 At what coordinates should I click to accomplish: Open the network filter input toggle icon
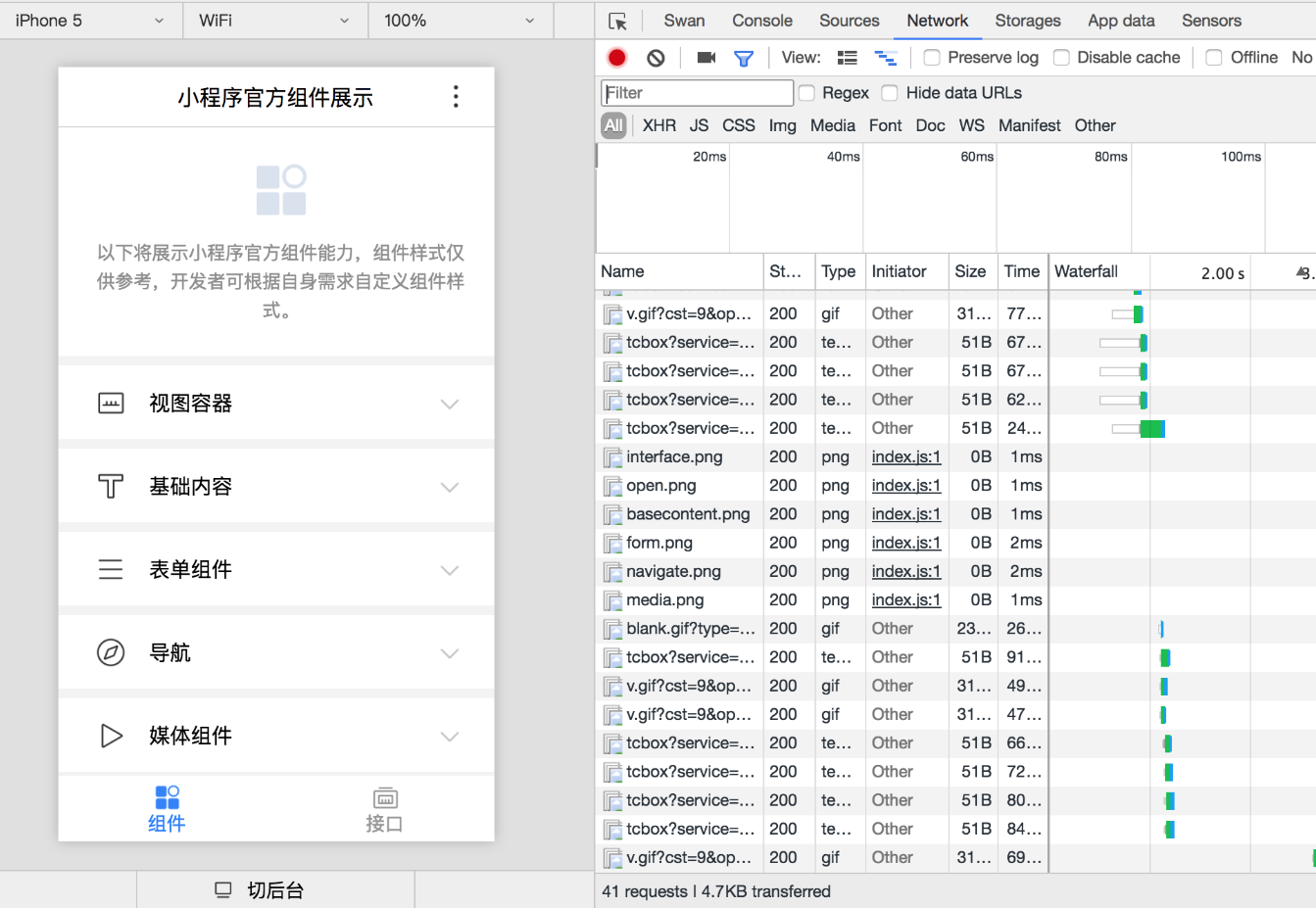click(744, 57)
